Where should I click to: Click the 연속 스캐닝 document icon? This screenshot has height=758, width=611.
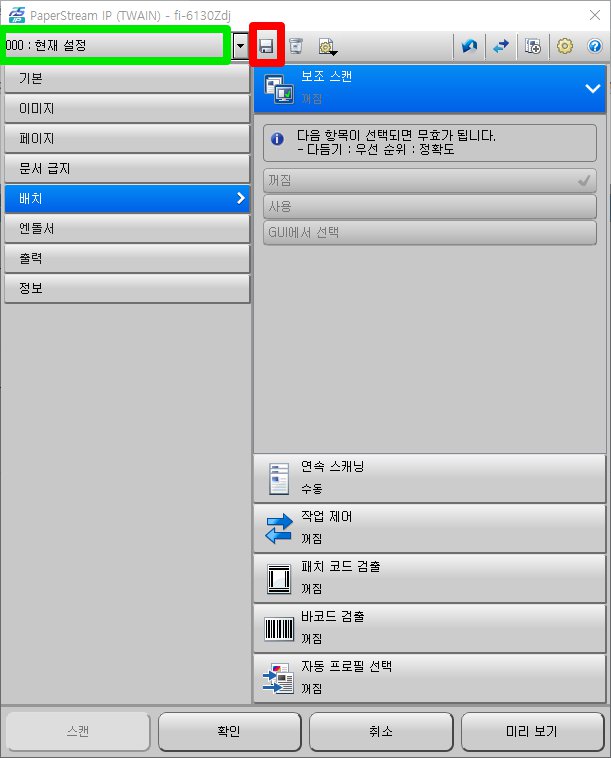click(279, 478)
